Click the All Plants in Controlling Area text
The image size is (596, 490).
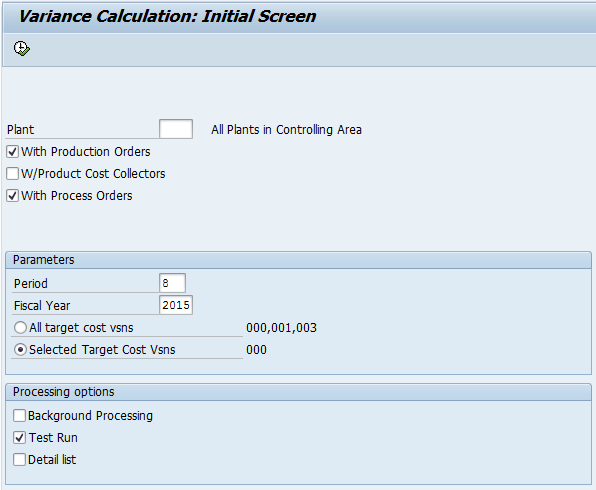(286, 130)
